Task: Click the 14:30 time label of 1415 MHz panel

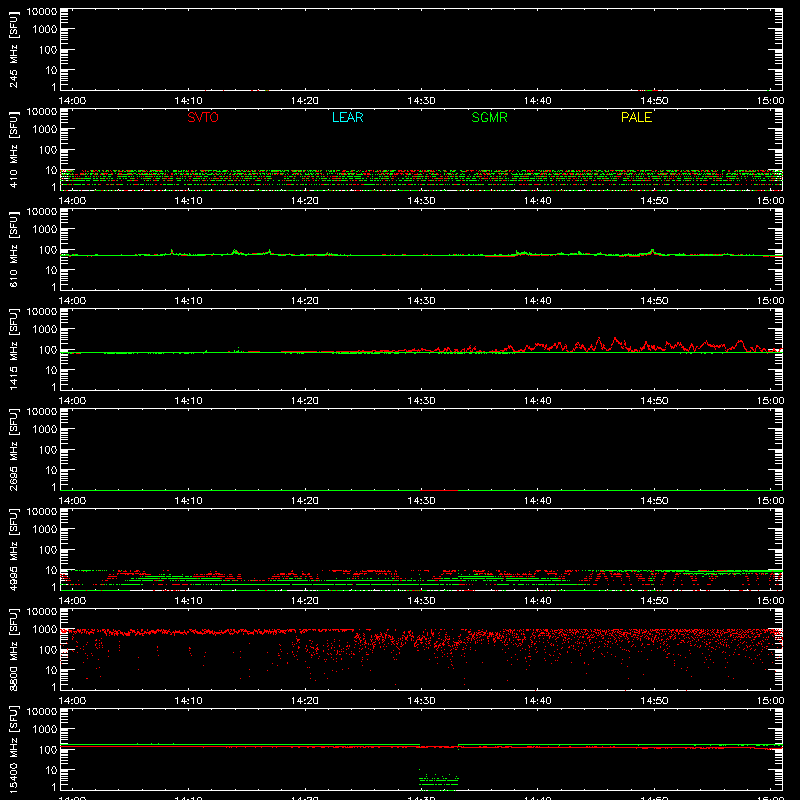Action: point(421,401)
